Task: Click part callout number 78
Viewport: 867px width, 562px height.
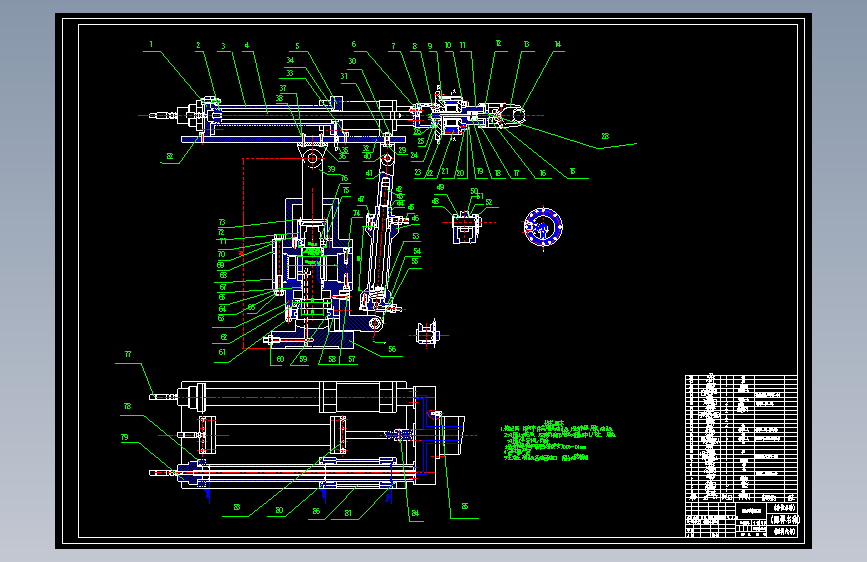Action: tap(127, 406)
